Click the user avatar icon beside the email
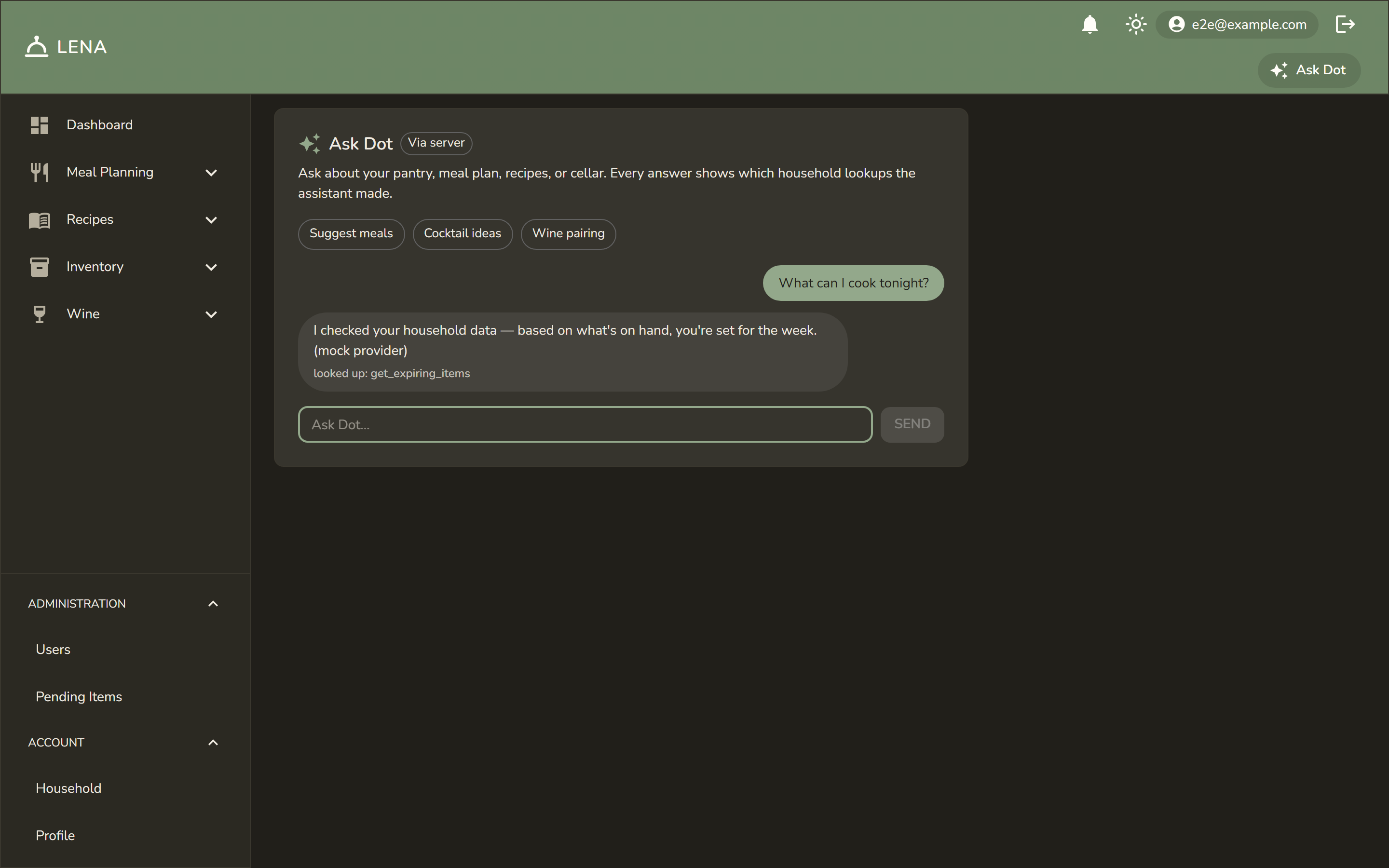1389x868 pixels. coord(1176,24)
